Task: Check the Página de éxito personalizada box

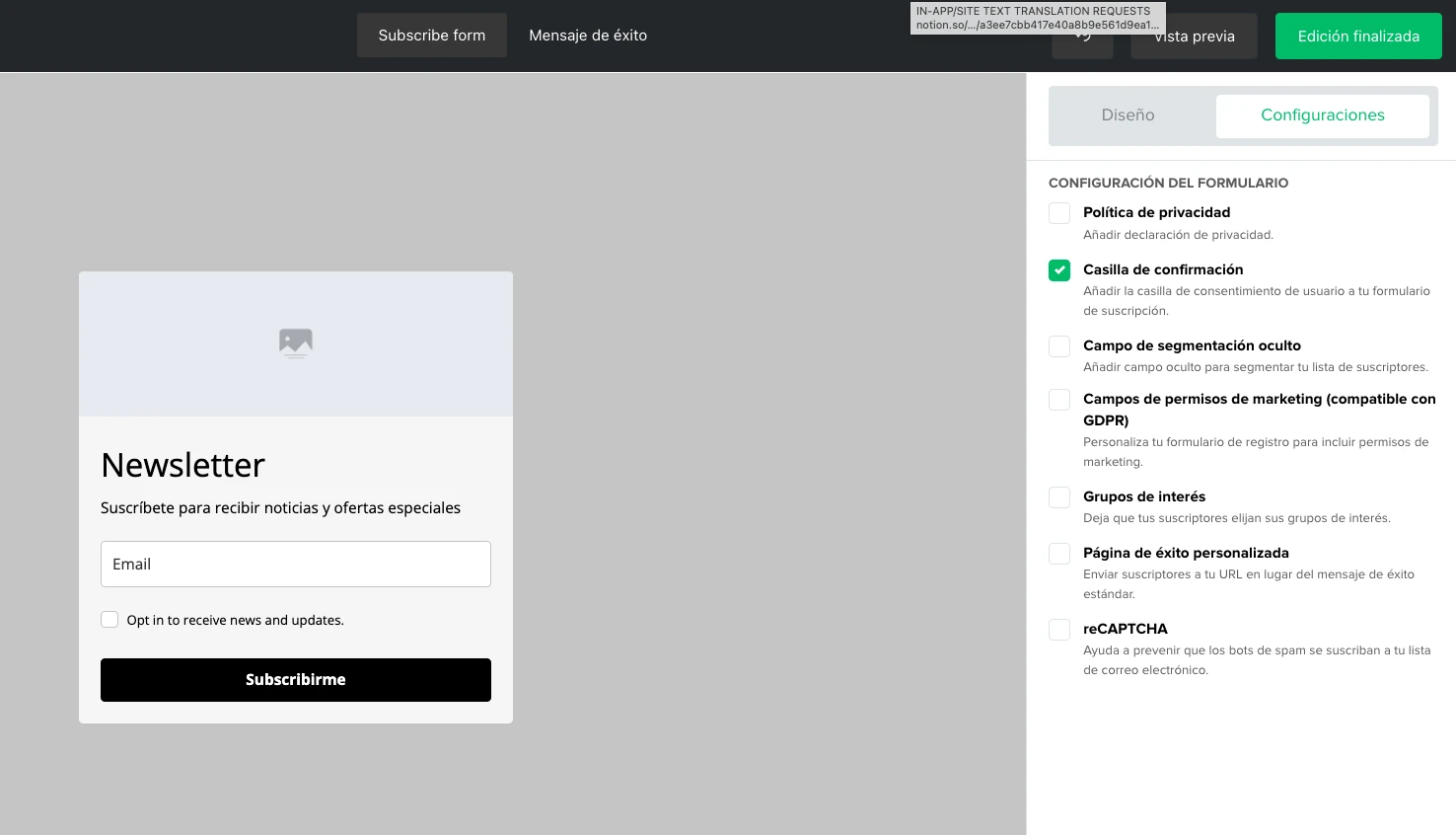Action: pos(1059,554)
